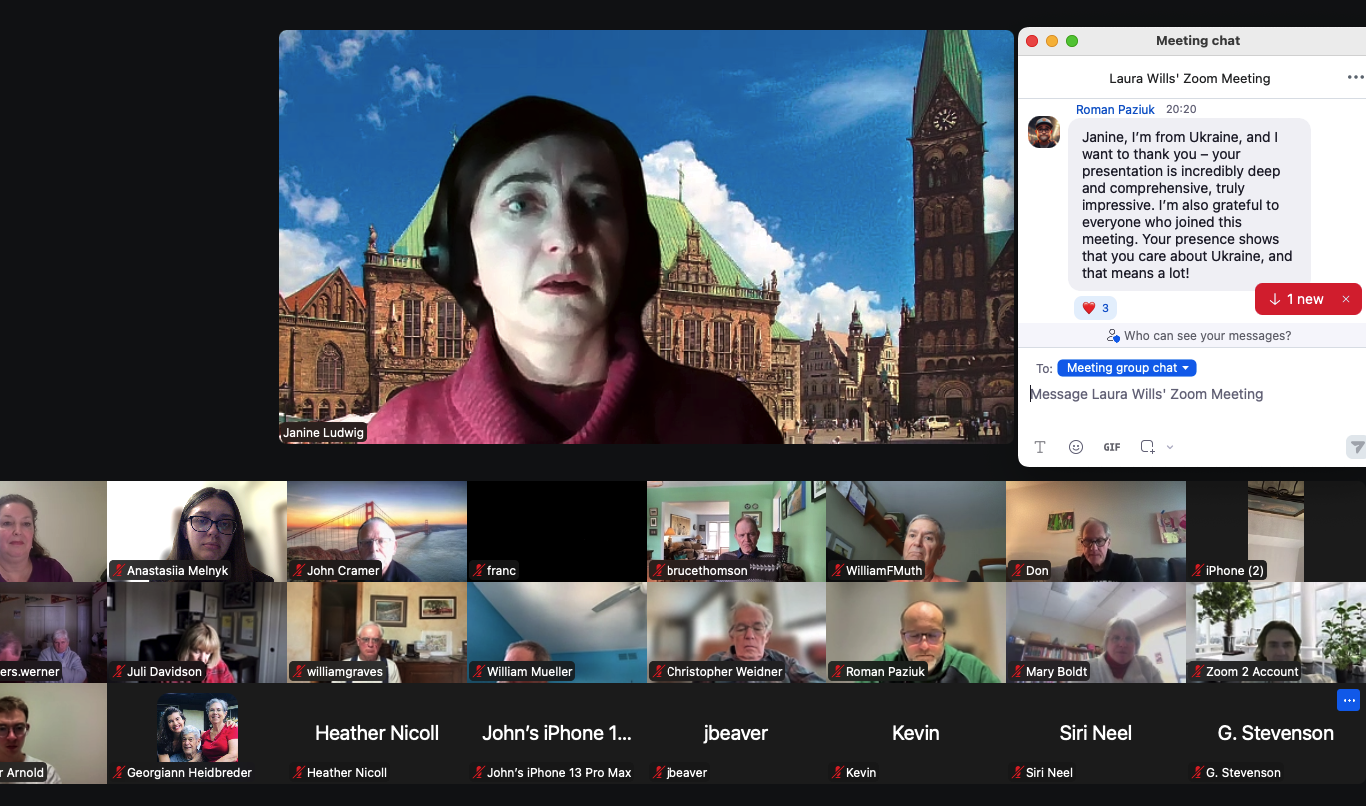Click muted mic icon beside Mary Boldt

click(1017, 672)
